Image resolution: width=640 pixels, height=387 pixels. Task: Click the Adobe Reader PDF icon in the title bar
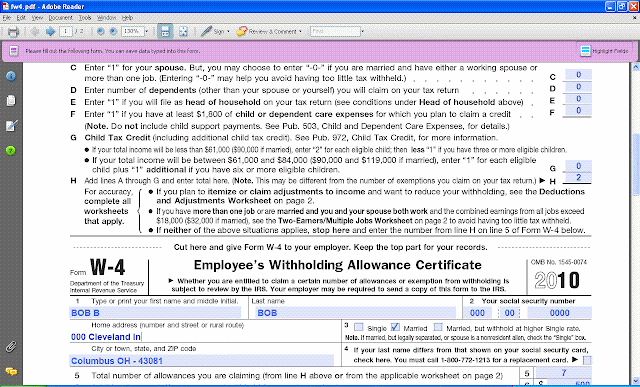pos(6,6)
